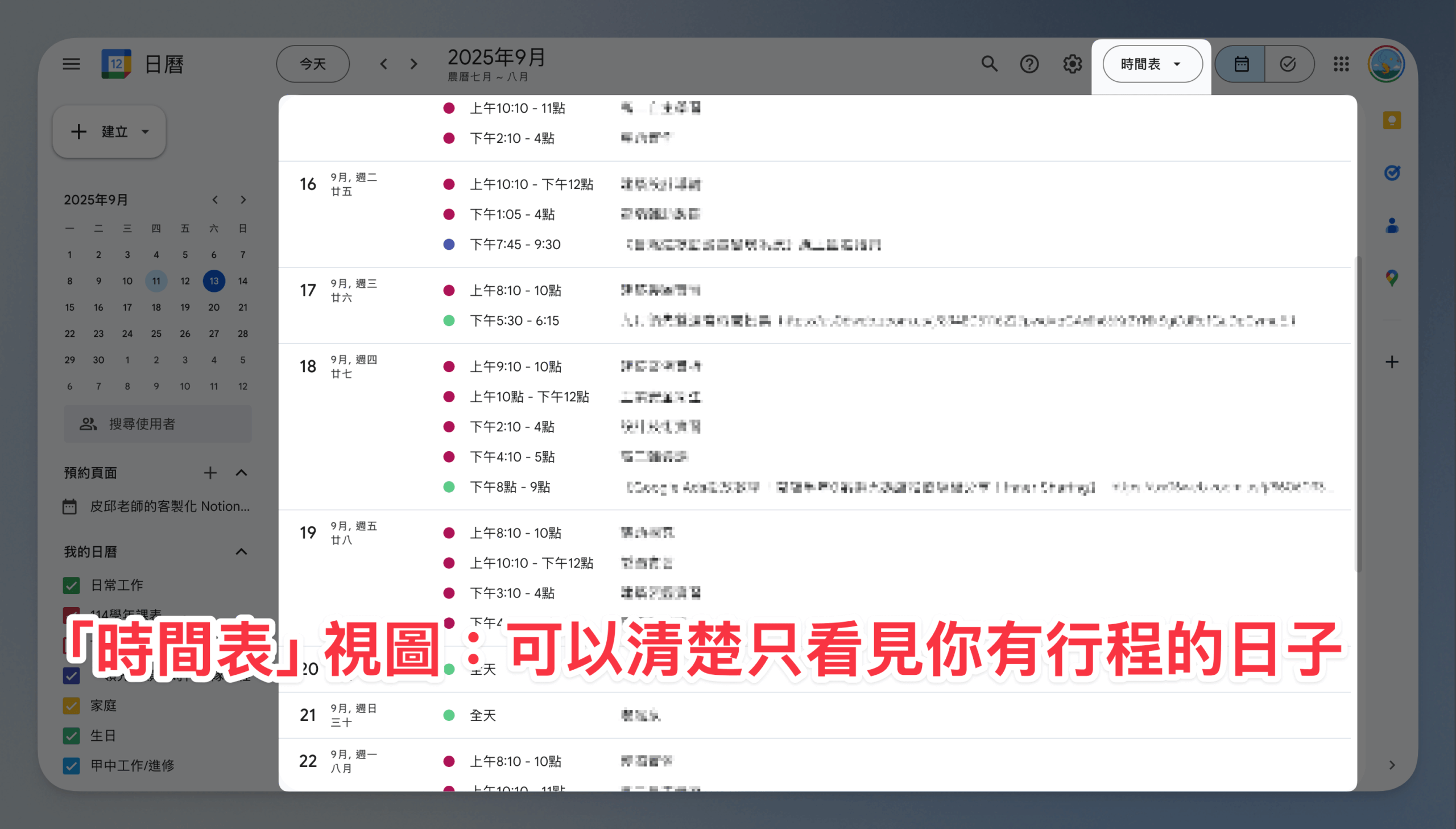Select date 18 in mini calendar
Screen dimensions: 1456x829
pyautogui.click(x=156, y=307)
